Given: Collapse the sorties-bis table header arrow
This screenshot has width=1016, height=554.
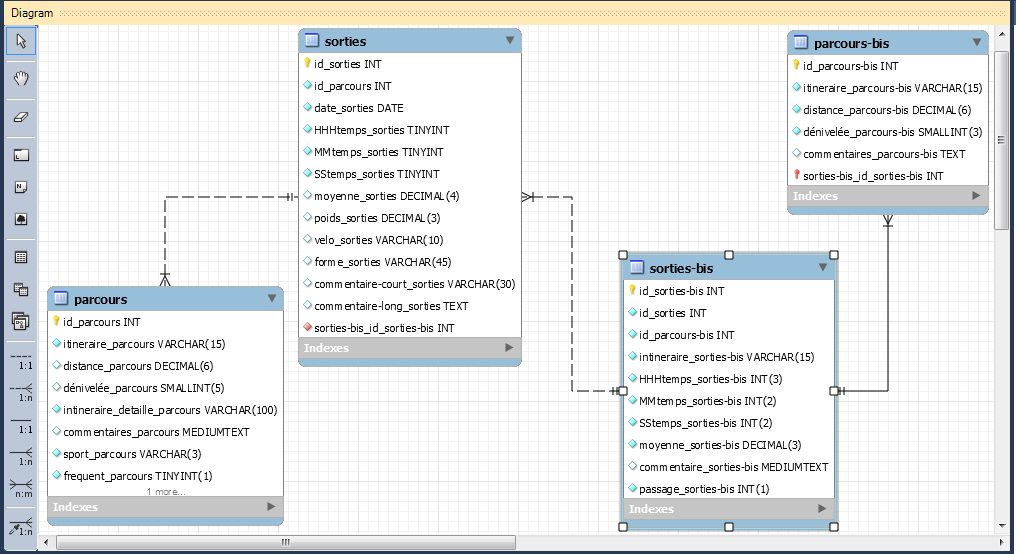Looking at the screenshot, I should (x=823, y=267).
